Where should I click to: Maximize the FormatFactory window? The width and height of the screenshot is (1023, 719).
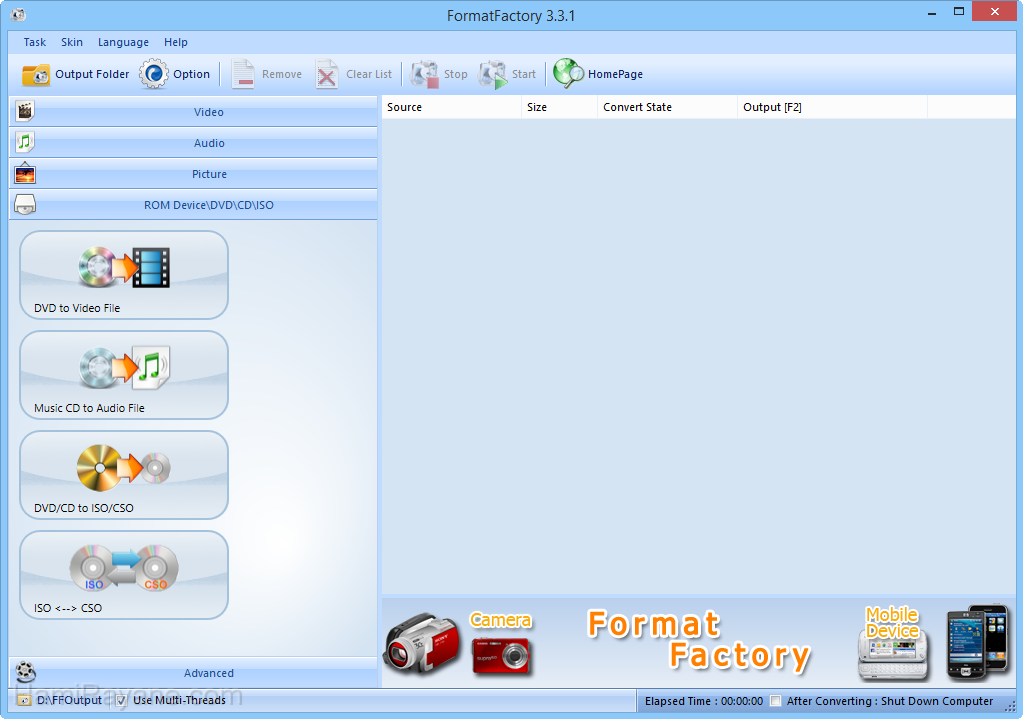pyautogui.click(x=958, y=12)
